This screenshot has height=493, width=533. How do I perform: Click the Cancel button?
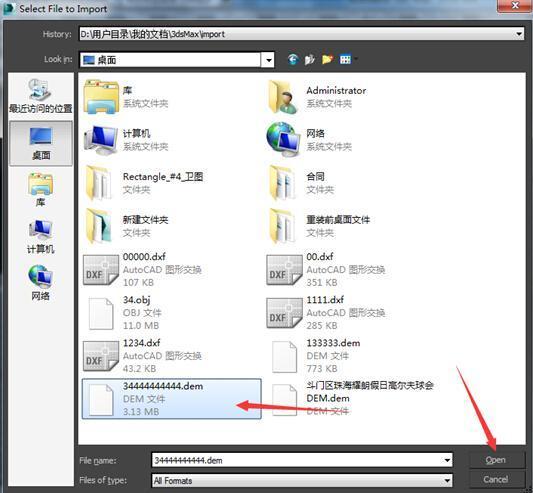point(496,479)
